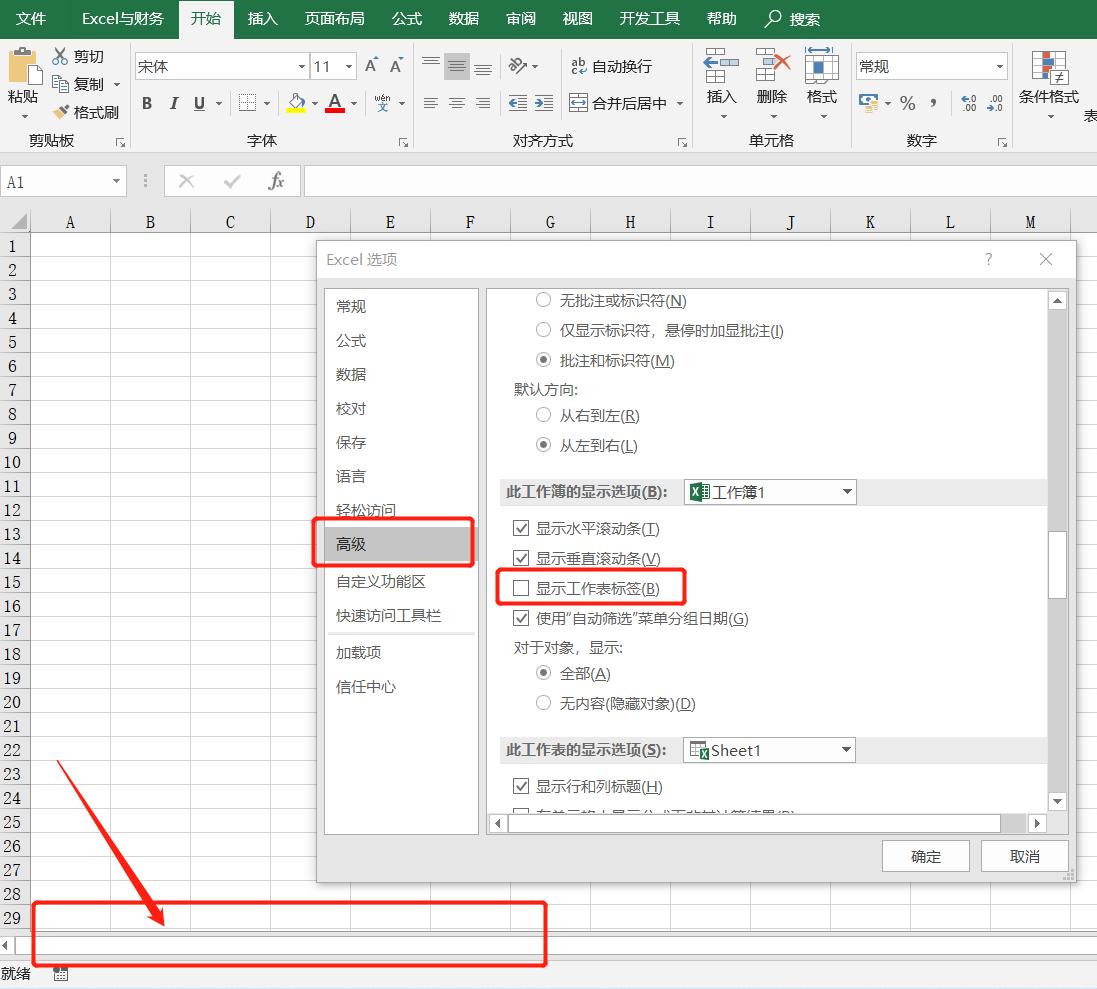Enable the 显示工作表标签 checkbox

(521, 588)
